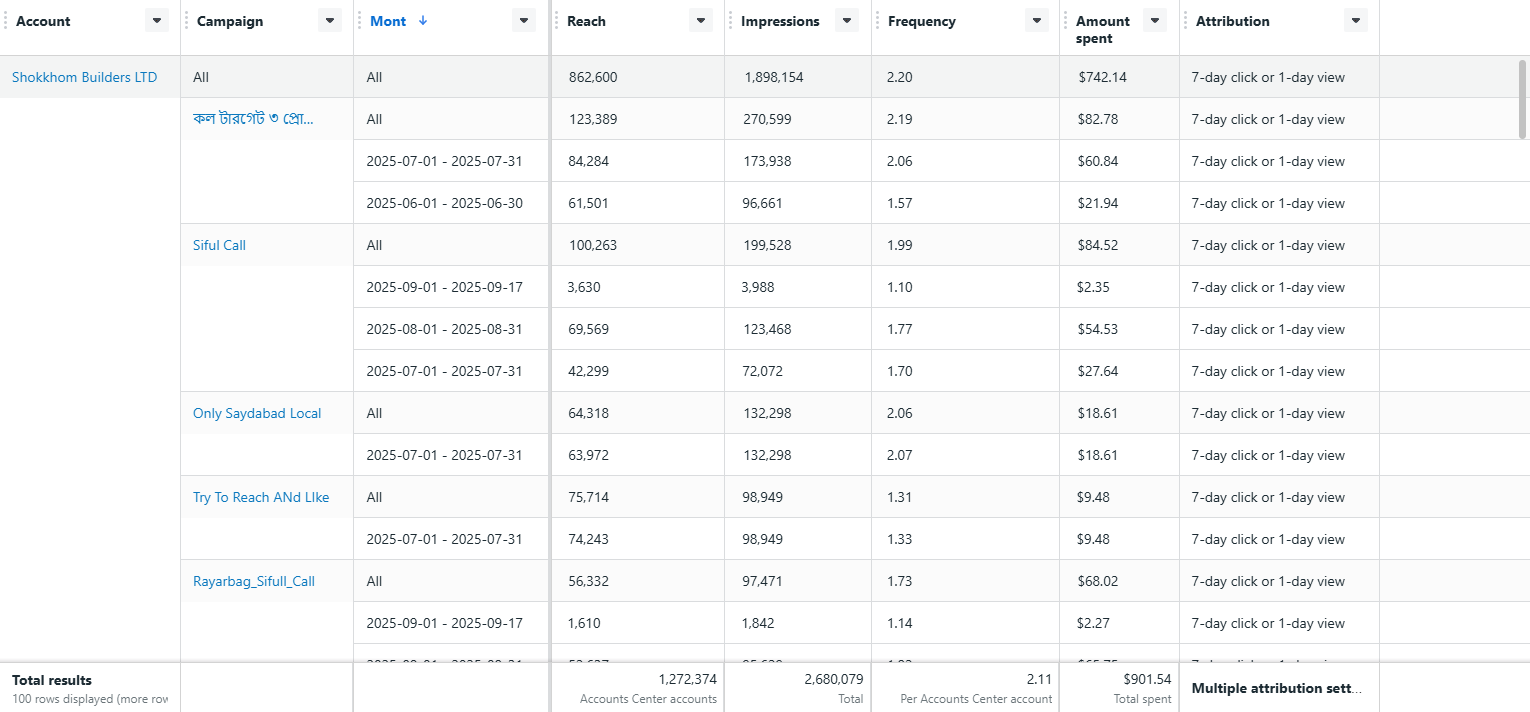Open the Rayarbag_Sifull_Call campaign
The height and width of the screenshot is (712, 1530).
coord(254,580)
